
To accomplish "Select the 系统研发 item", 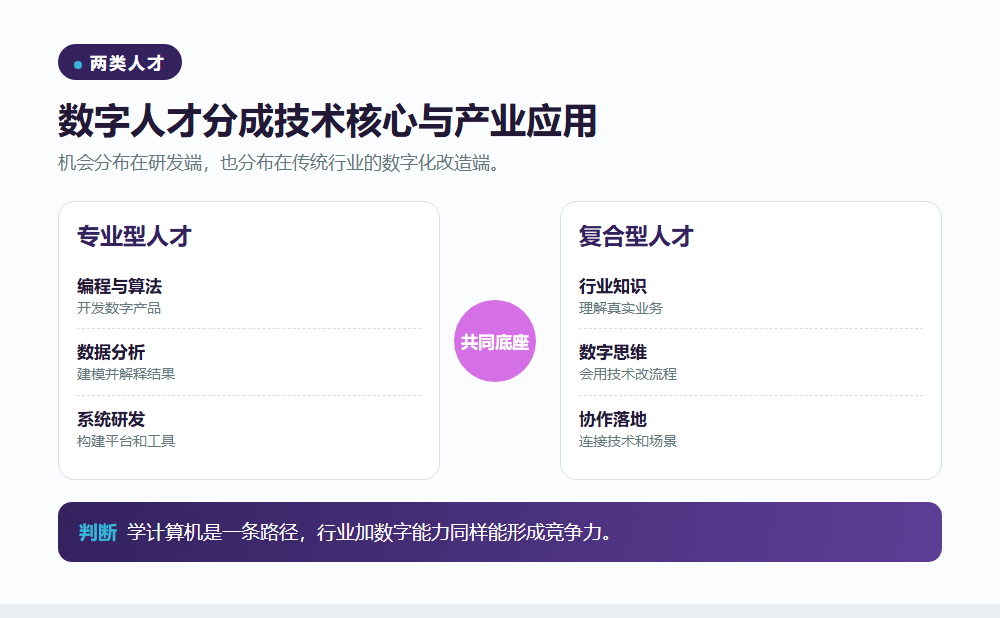I will (111, 419).
